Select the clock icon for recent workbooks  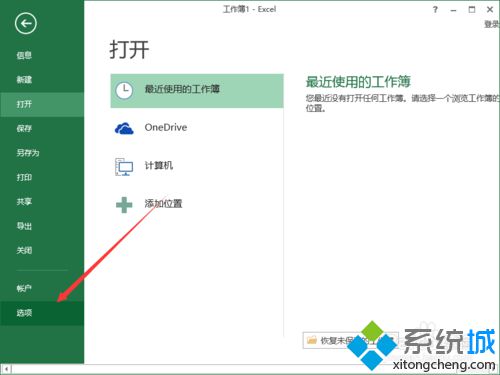124,90
